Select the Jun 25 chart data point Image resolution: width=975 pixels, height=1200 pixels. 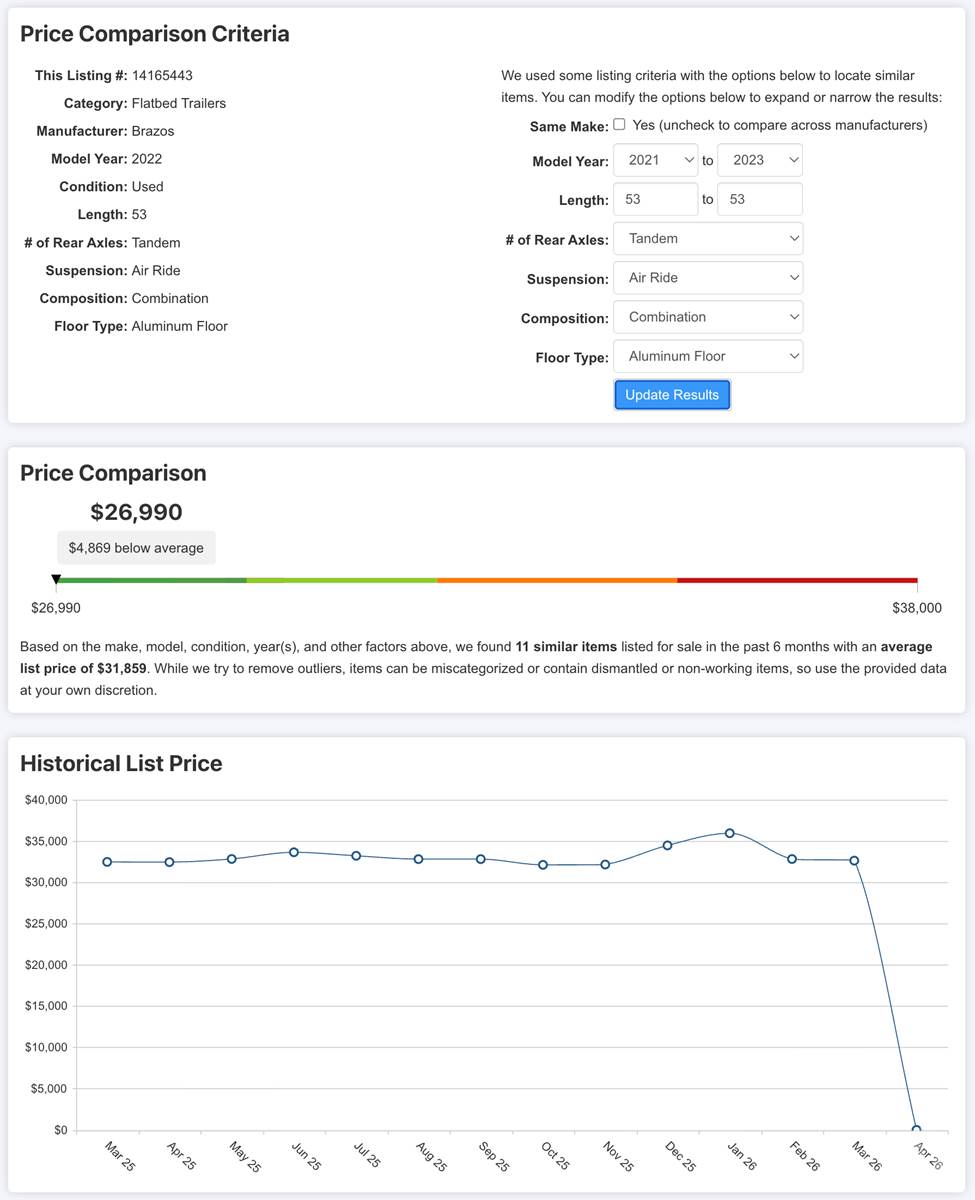(294, 852)
